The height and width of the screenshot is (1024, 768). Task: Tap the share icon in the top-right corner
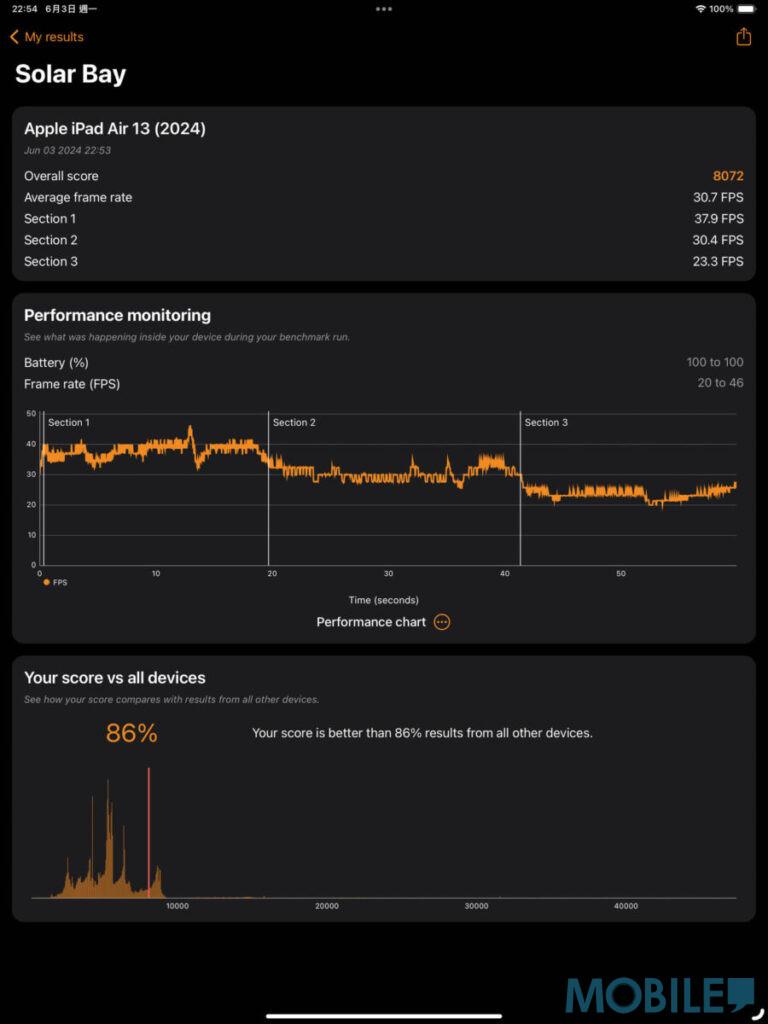click(x=743, y=36)
